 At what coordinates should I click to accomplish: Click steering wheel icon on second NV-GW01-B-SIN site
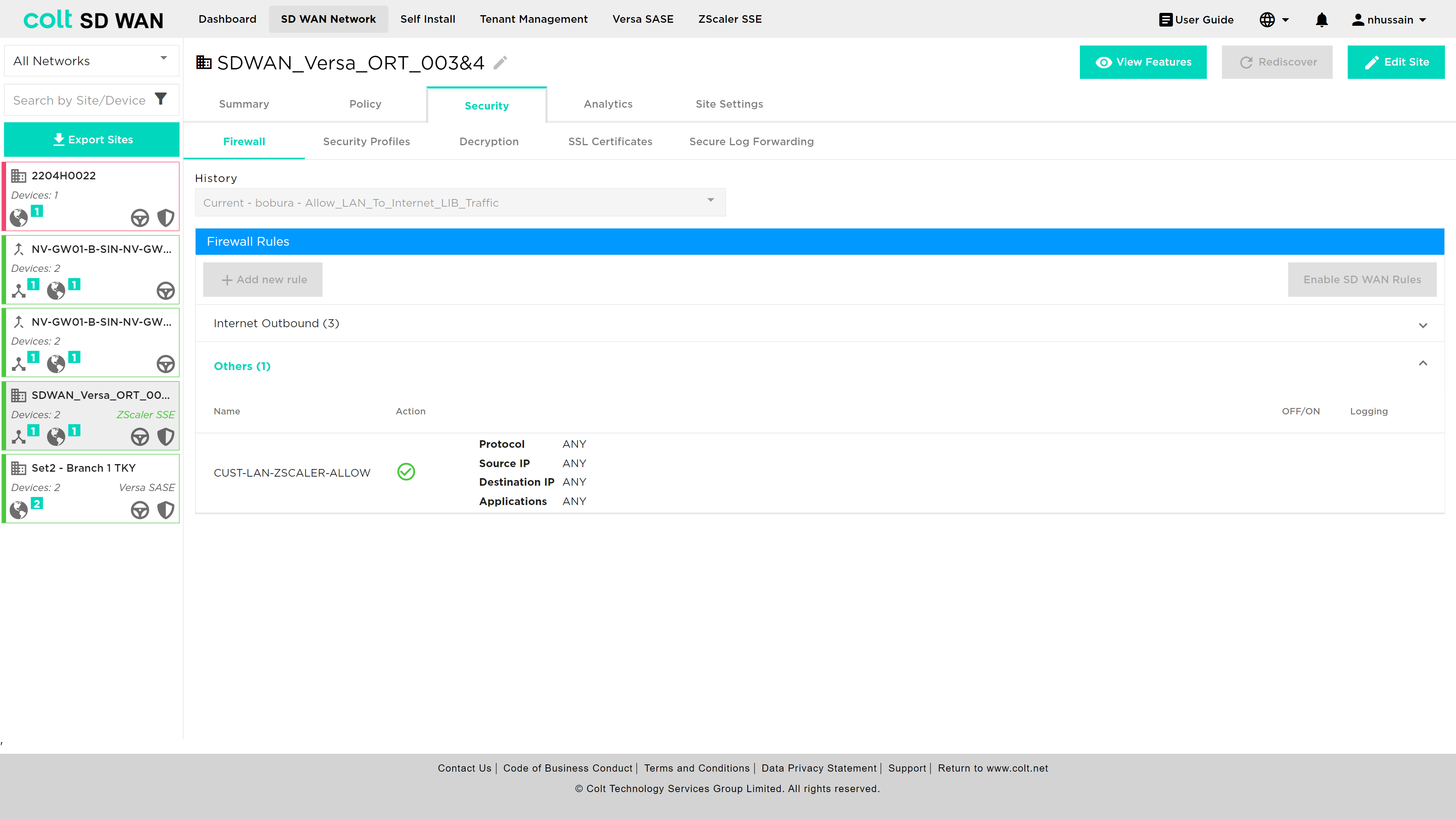pyautogui.click(x=166, y=364)
